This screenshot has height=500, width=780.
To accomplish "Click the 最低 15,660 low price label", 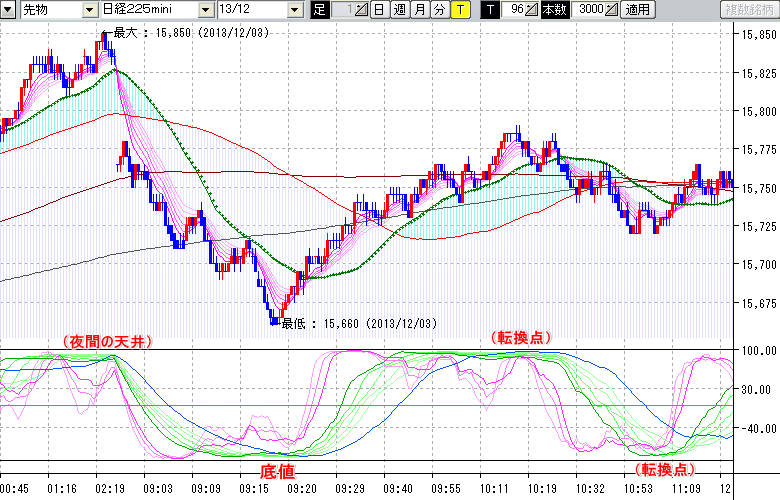I will tap(358, 323).
